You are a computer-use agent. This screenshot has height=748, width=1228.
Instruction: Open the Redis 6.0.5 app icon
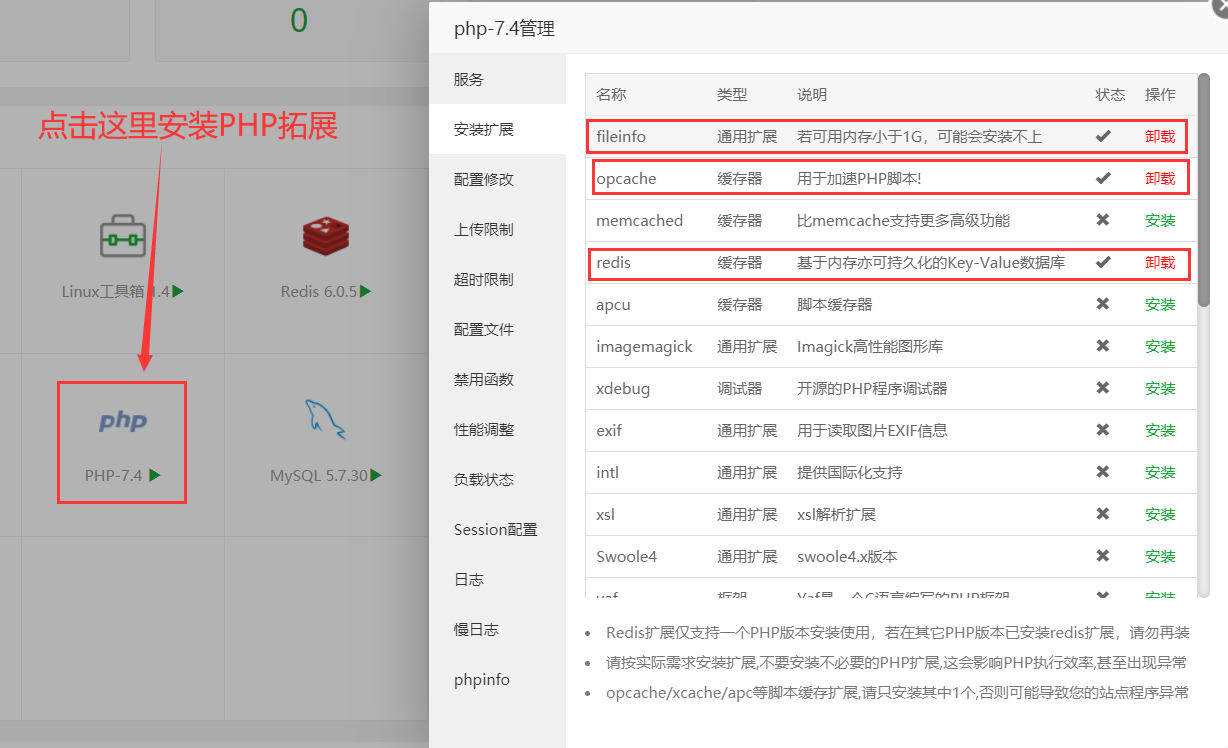point(325,237)
